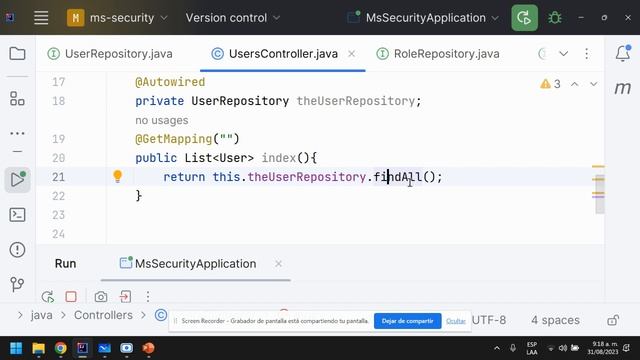Open File Explorer from taskbar
Screen dimensions: 640x360
[x=38, y=348]
